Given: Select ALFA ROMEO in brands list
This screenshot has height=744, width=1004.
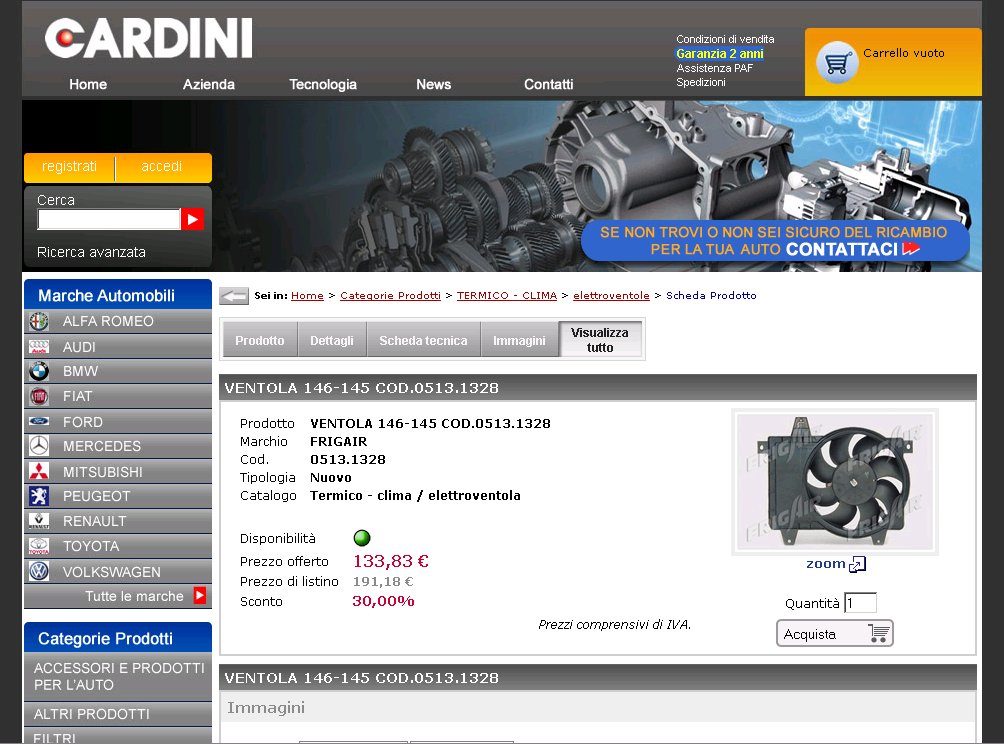Looking at the screenshot, I should click(118, 321).
